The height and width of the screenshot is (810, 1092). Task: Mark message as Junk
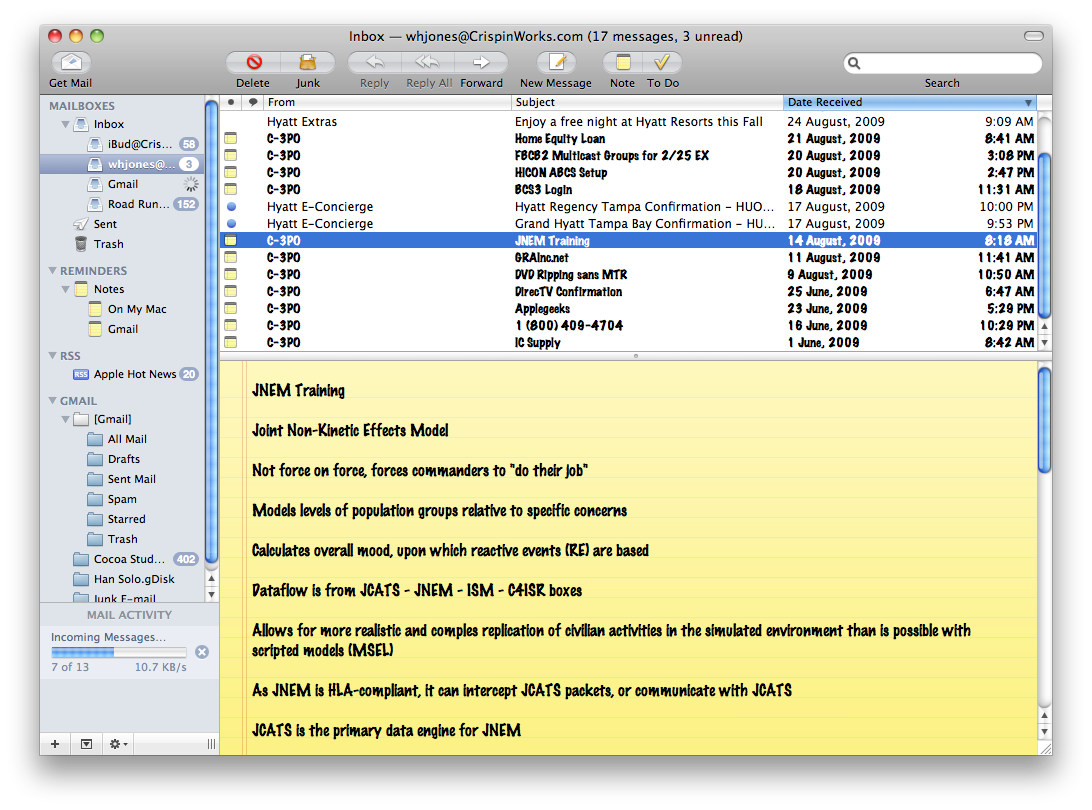308,62
